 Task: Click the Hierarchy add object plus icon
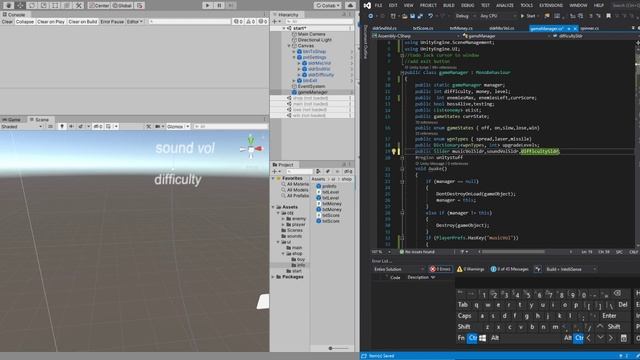[x=275, y=21]
